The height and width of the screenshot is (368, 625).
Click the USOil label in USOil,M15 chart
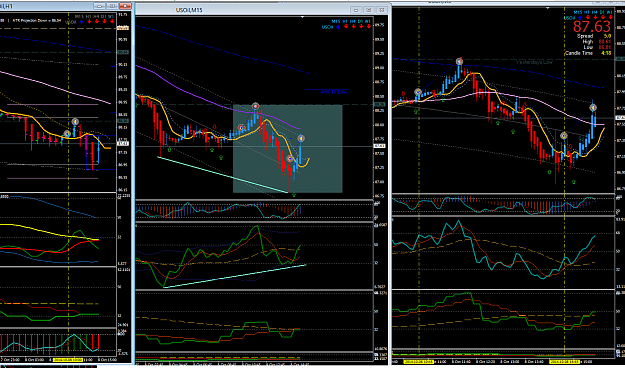coord(328,27)
